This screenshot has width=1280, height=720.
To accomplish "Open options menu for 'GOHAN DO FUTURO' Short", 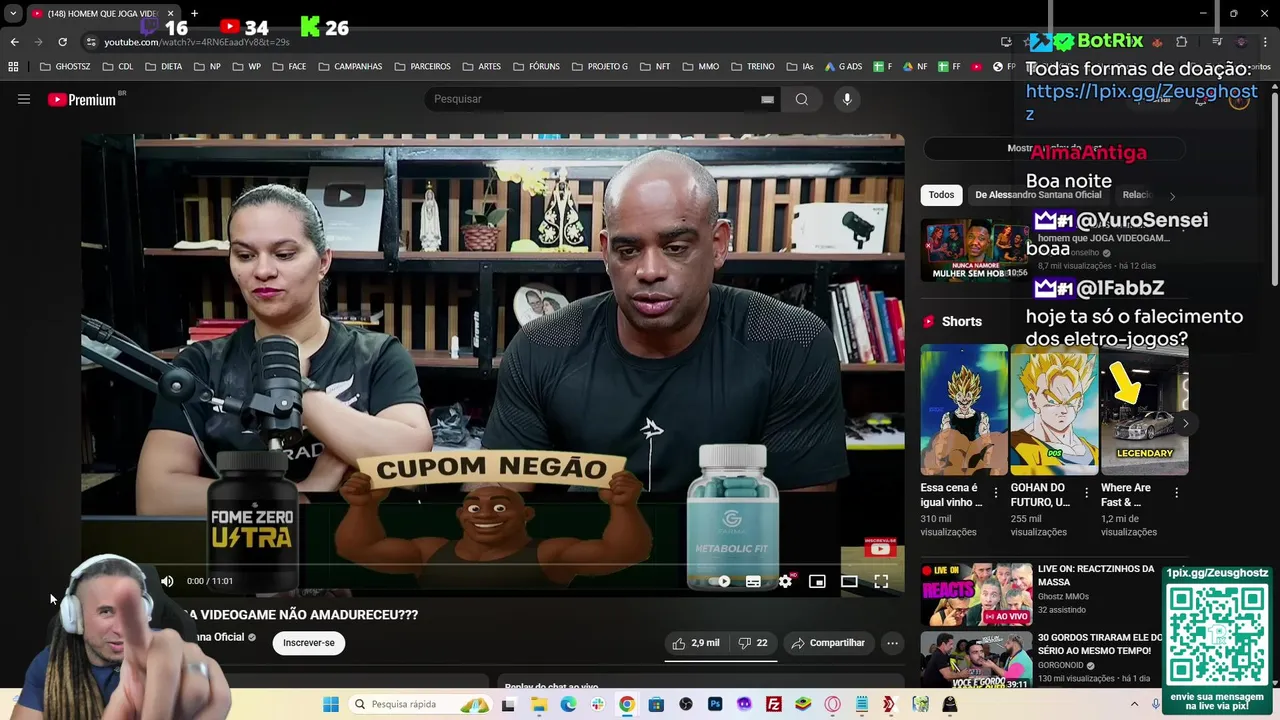I will tap(1086, 493).
